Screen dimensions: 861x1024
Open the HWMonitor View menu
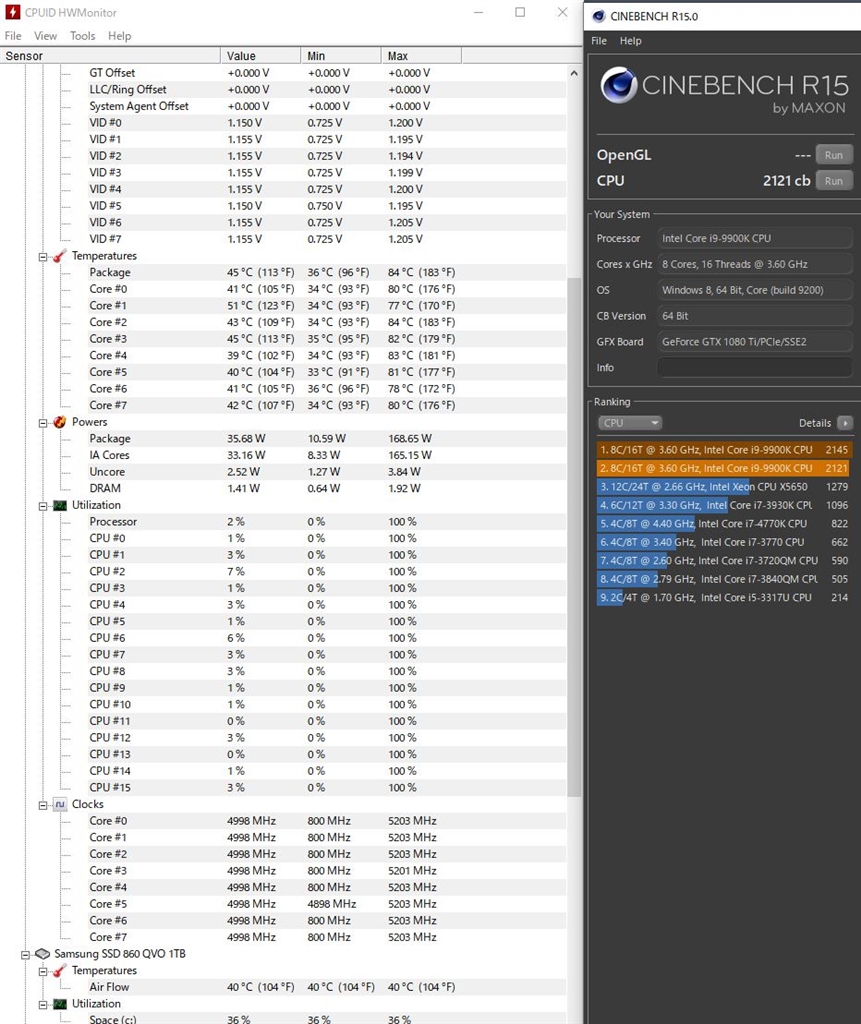(x=46, y=36)
